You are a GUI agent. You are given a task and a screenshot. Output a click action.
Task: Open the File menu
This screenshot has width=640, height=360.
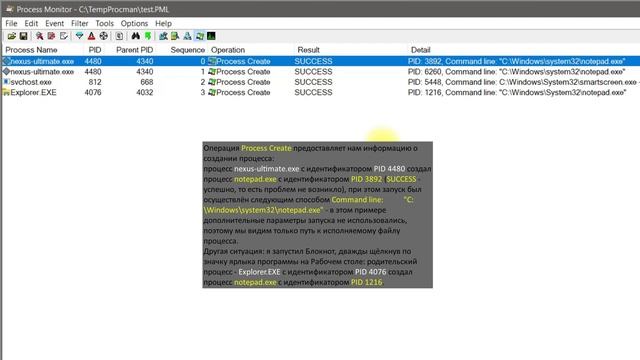[11, 23]
